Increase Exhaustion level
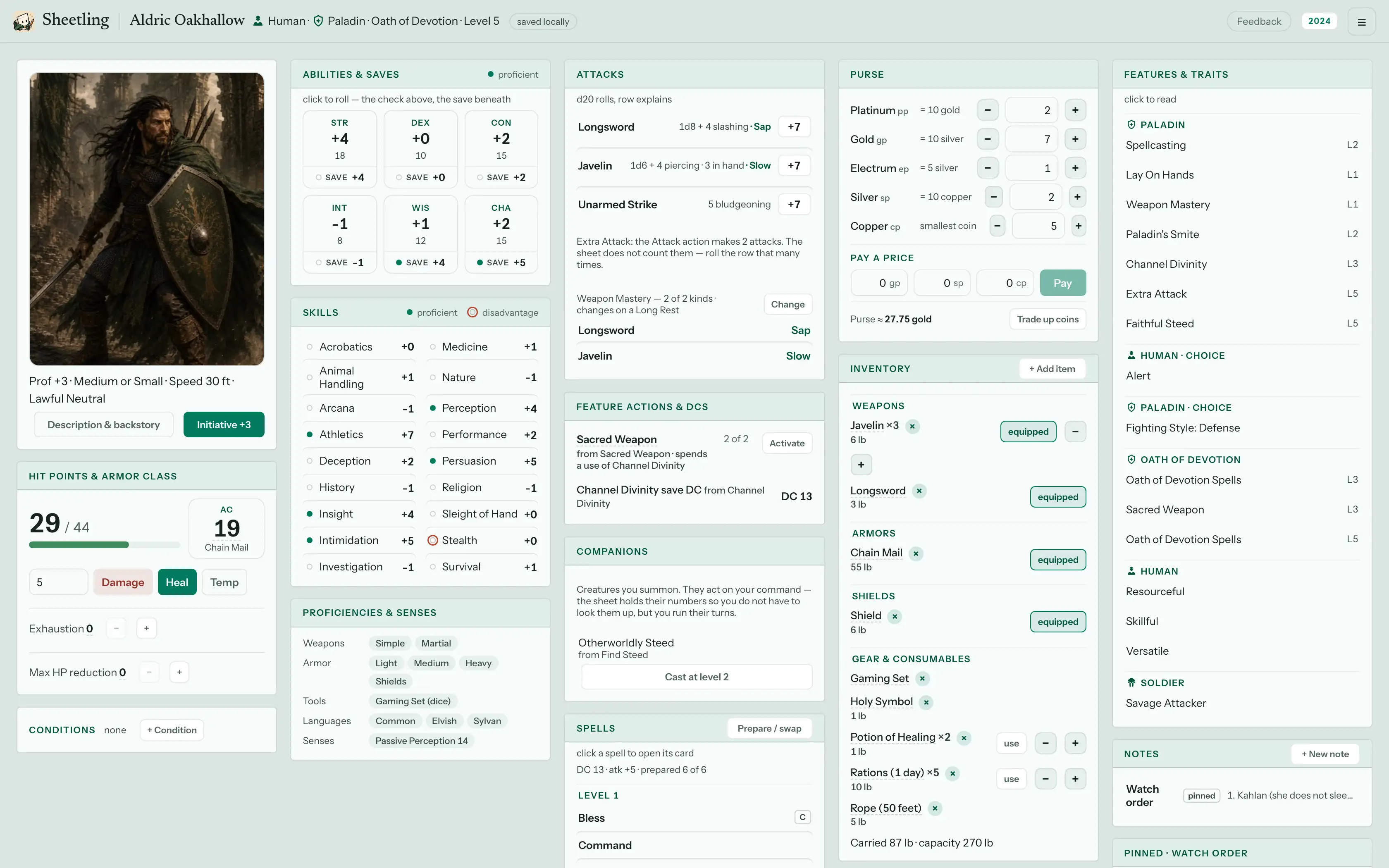Image resolution: width=1389 pixels, height=868 pixels. click(x=146, y=628)
